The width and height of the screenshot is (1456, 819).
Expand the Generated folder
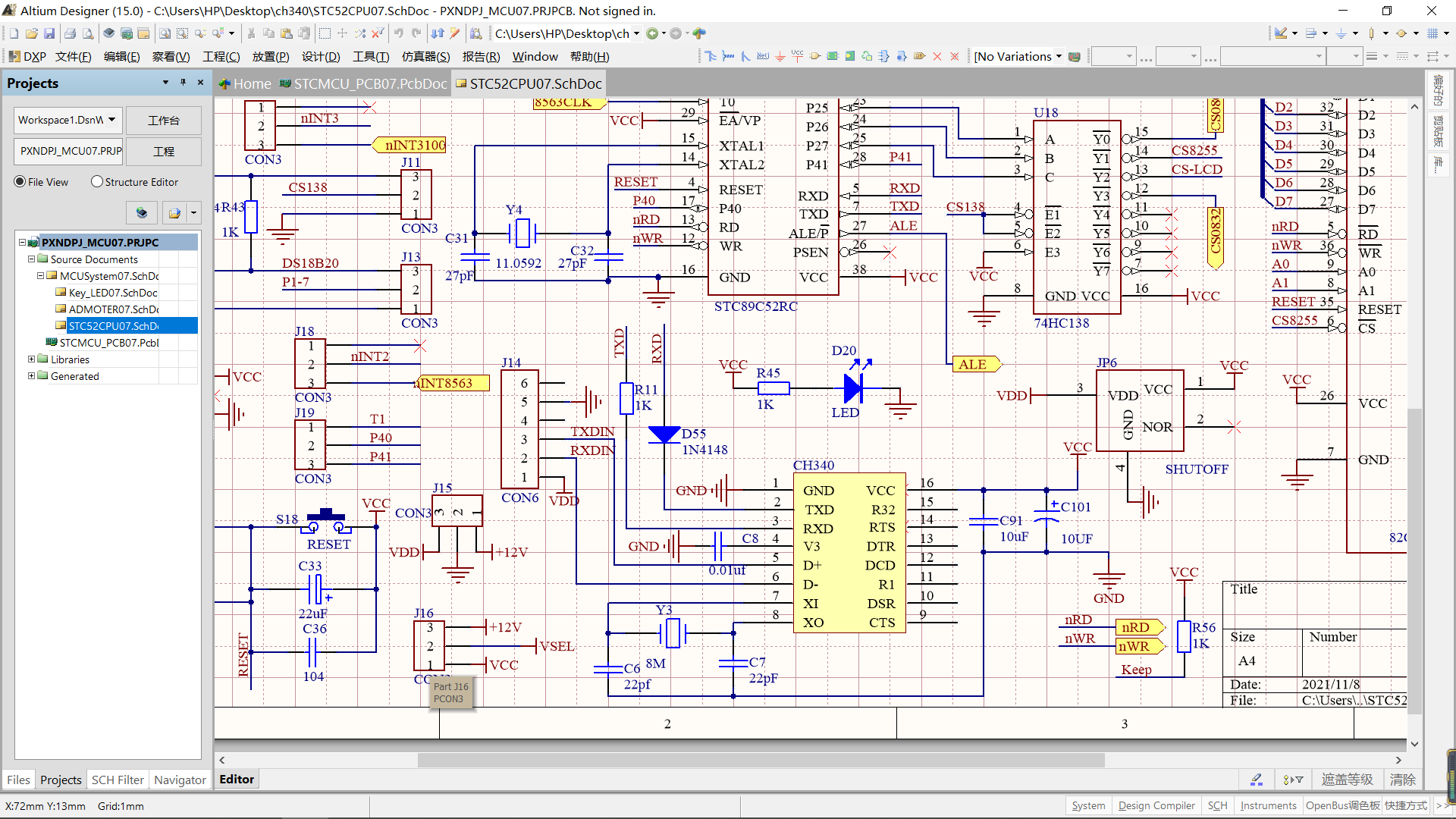[31, 376]
